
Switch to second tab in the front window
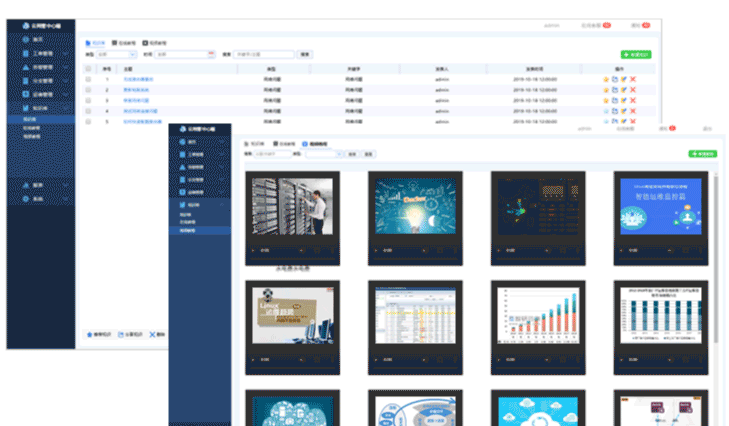(284, 144)
